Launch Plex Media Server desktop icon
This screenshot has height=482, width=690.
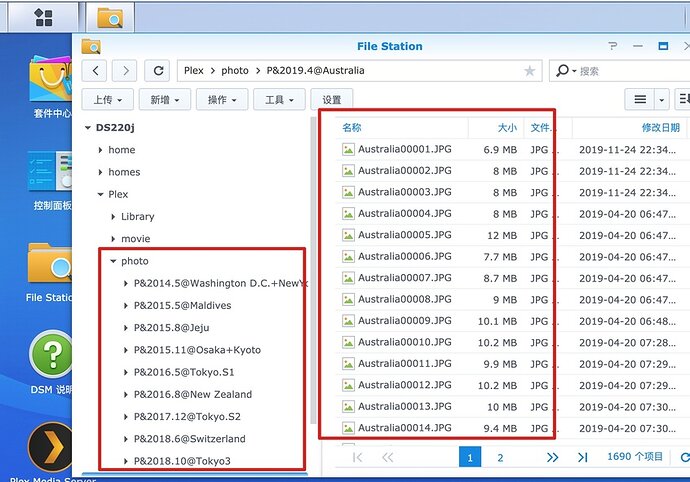click(50, 447)
